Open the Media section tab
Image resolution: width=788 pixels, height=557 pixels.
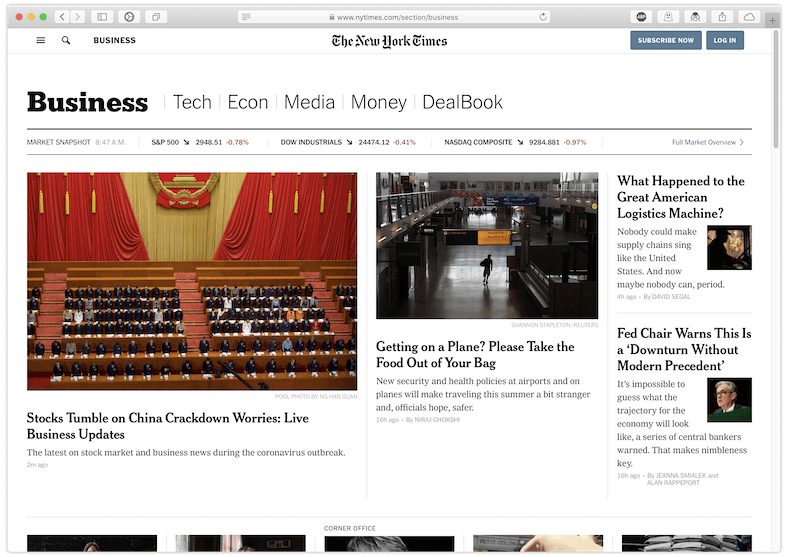click(x=310, y=102)
